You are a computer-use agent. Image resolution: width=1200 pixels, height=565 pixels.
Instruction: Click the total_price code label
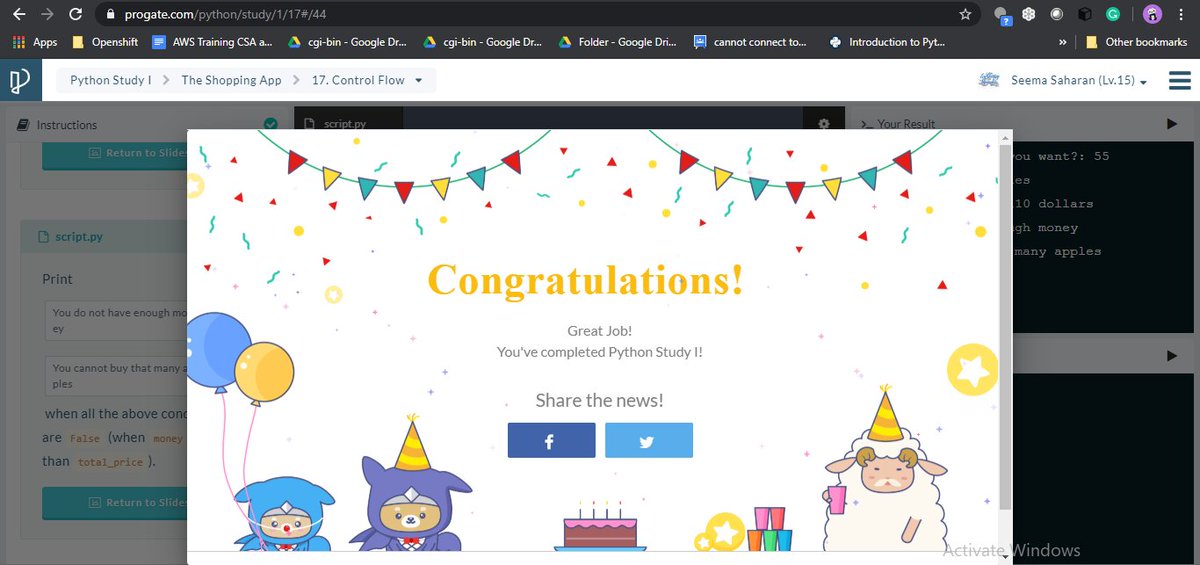[x=108, y=462]
